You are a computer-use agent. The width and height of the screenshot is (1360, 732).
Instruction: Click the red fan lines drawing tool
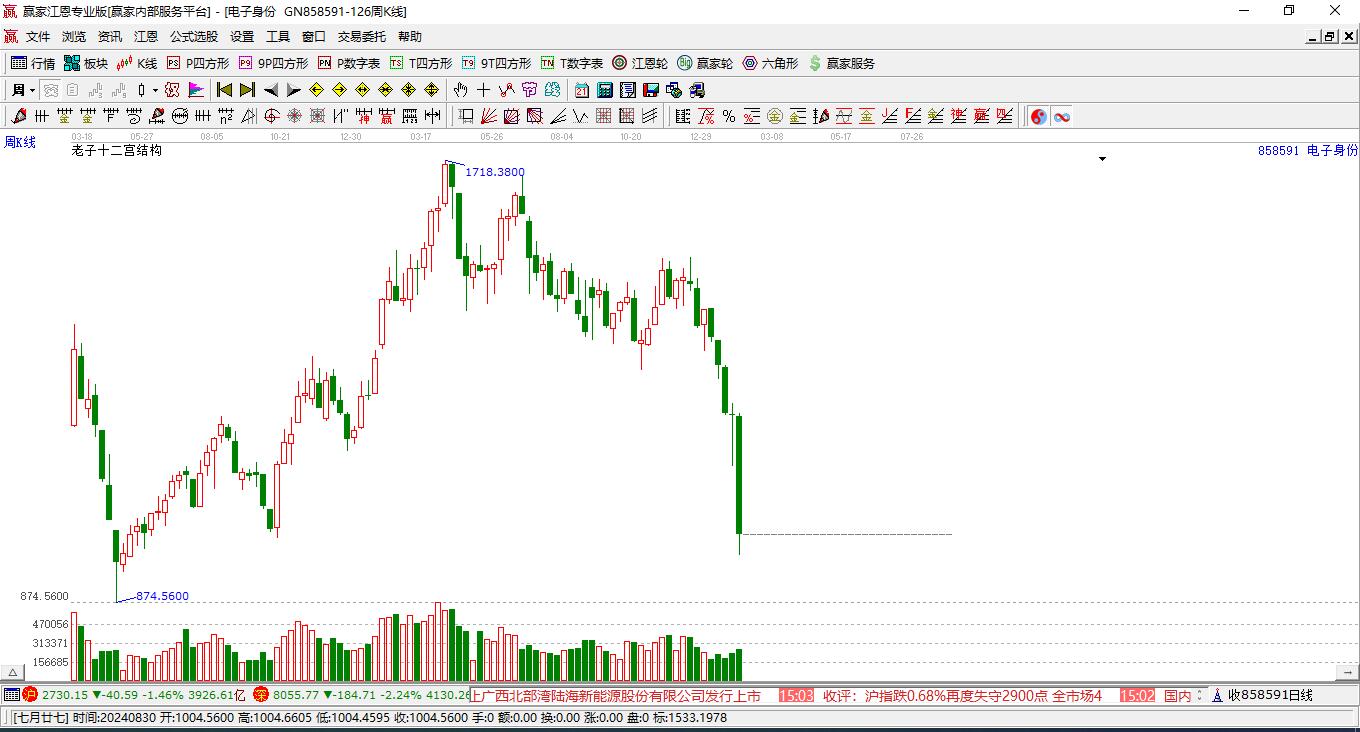pos(489,117)
